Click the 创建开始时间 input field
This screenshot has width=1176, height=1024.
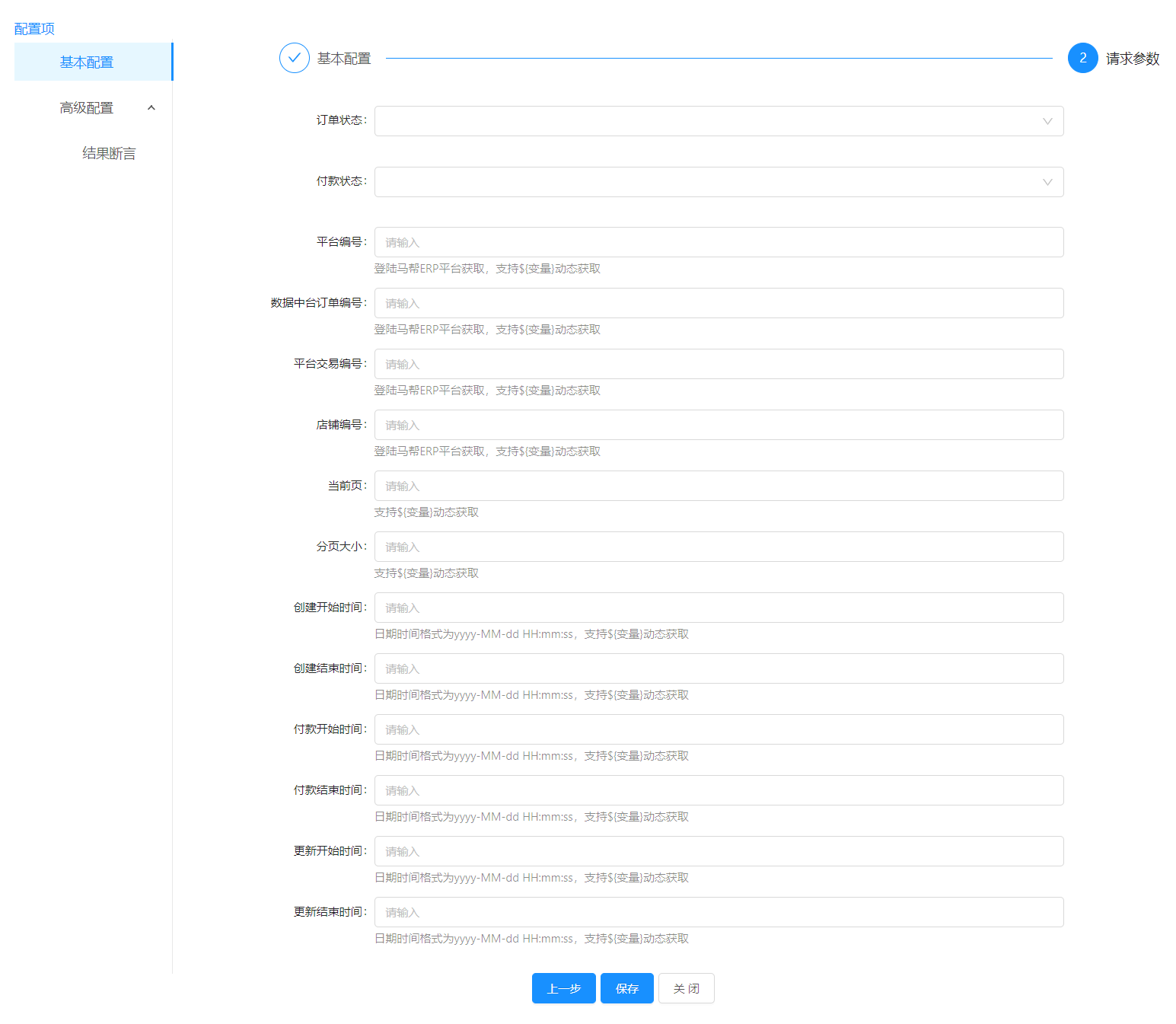pos(718,608)
